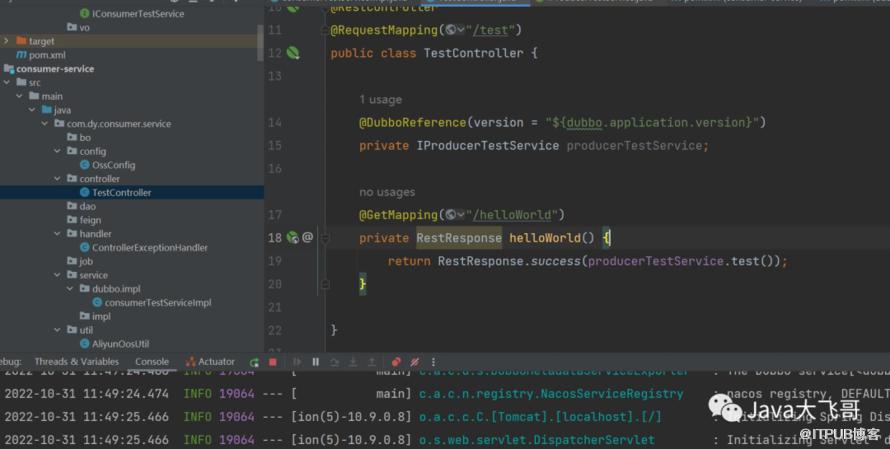Click the Rerun debug session icon

(255, 362)
